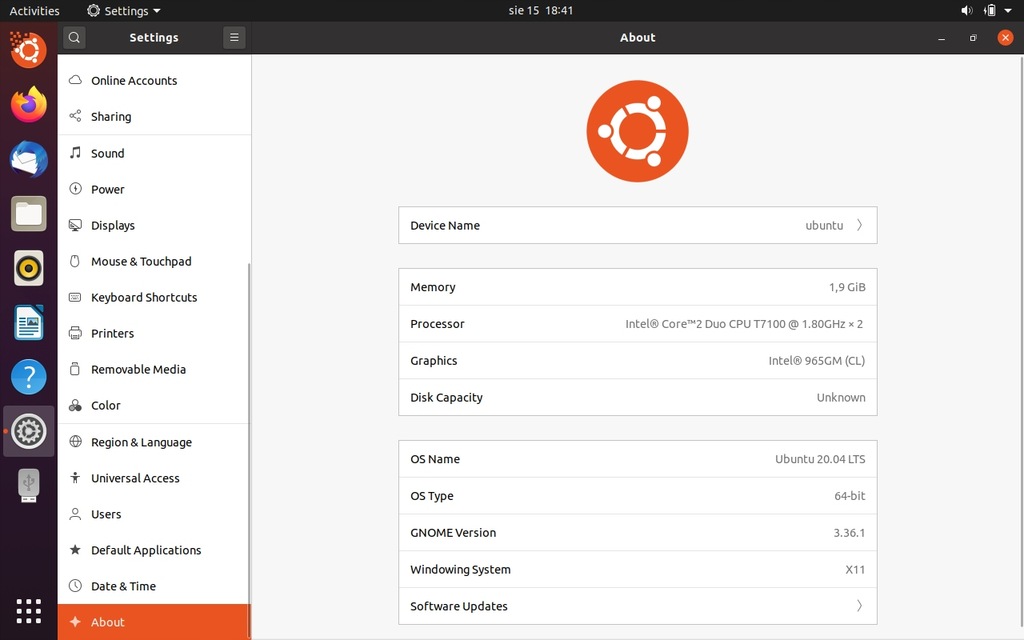Click the Sharing icon in sidebar

76,116
